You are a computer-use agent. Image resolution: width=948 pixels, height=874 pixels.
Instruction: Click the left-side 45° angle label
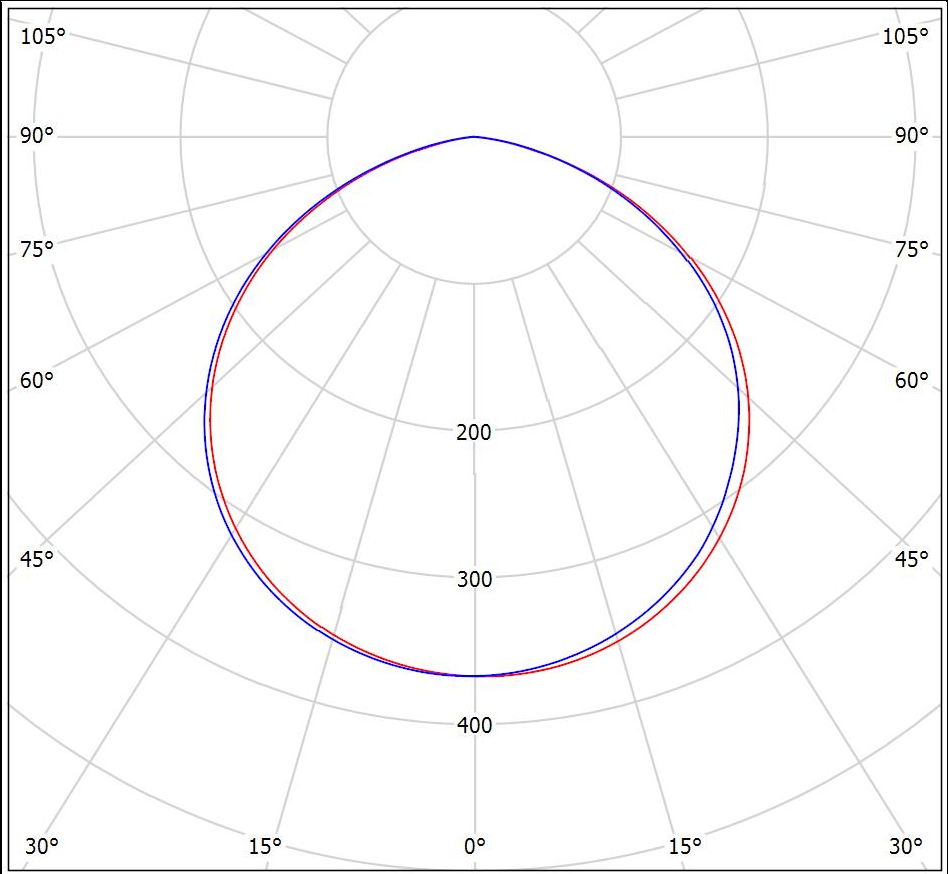[x=37, y=558]
